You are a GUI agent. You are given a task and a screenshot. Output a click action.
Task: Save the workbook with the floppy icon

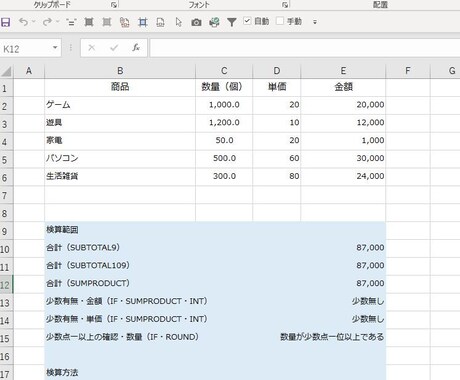[x=5, y=22]
